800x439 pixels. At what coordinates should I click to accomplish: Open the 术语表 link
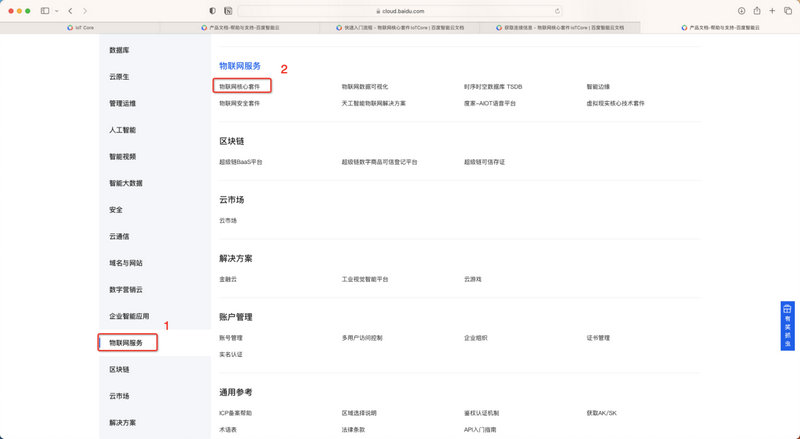[228, 430]
